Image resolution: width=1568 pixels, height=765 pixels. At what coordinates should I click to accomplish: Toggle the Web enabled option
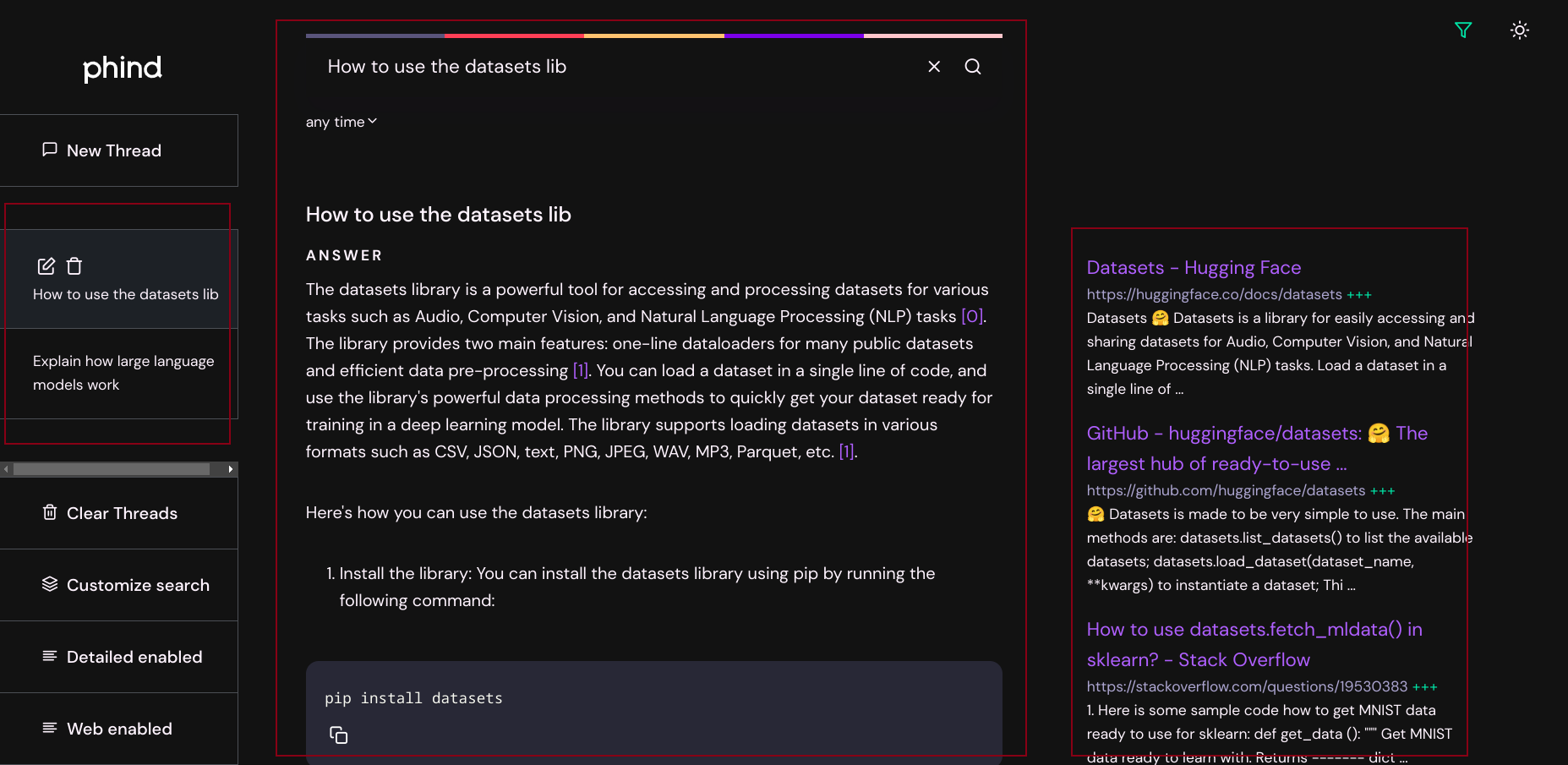tap(118, 729)
